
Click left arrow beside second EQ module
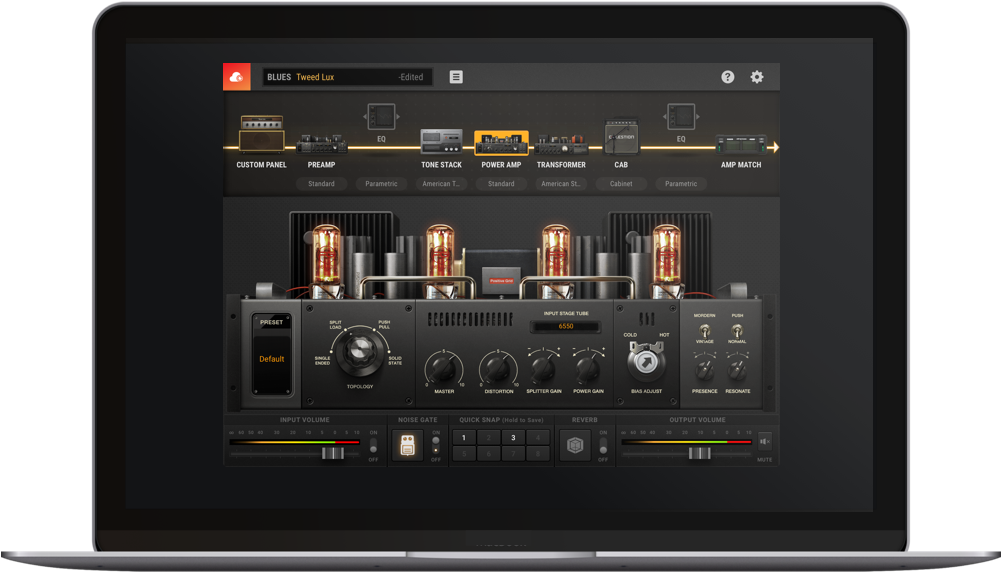click(x=665, y=117)
